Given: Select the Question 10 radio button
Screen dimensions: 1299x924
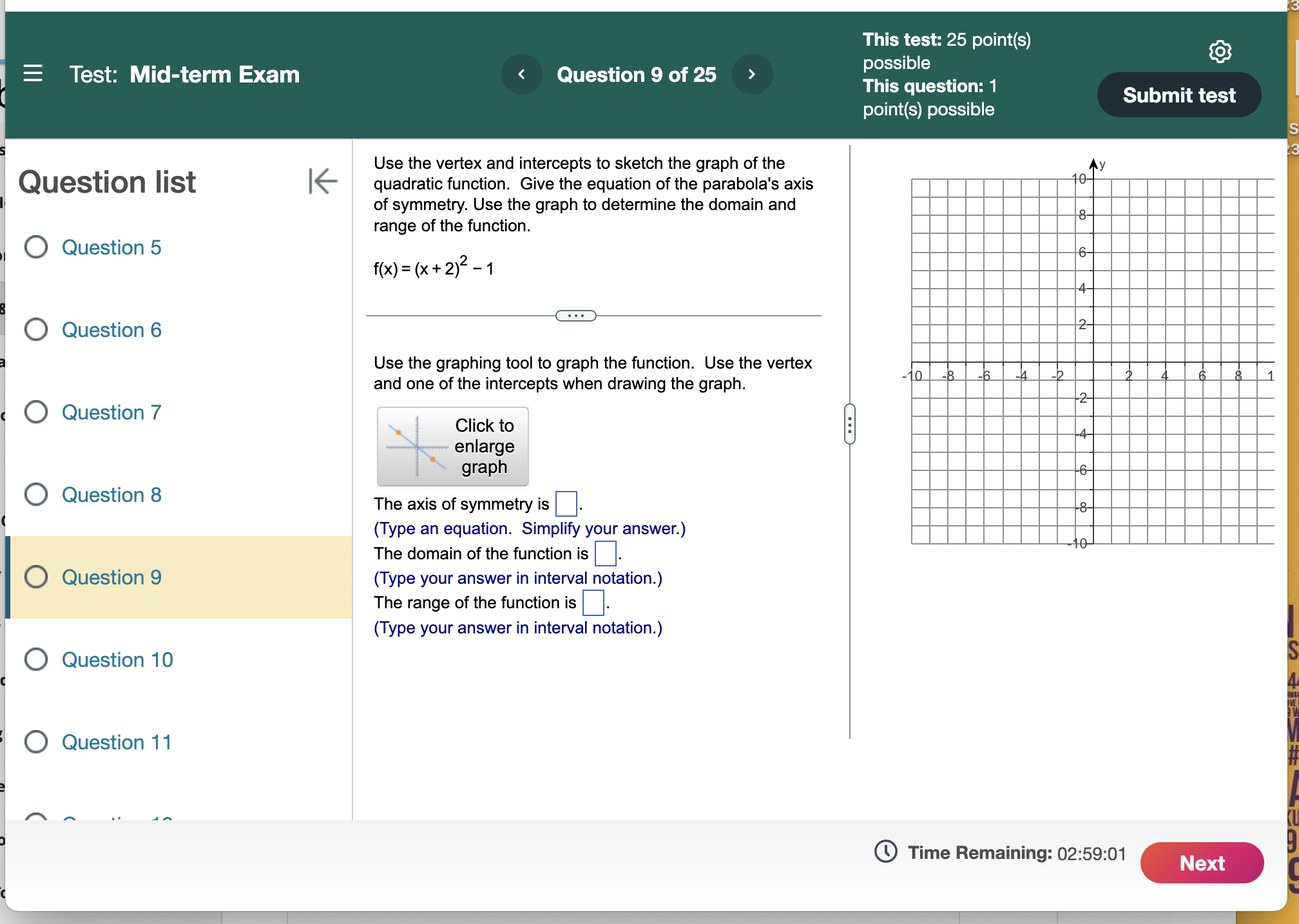Looking at the screenshot, I should (36, 659).
